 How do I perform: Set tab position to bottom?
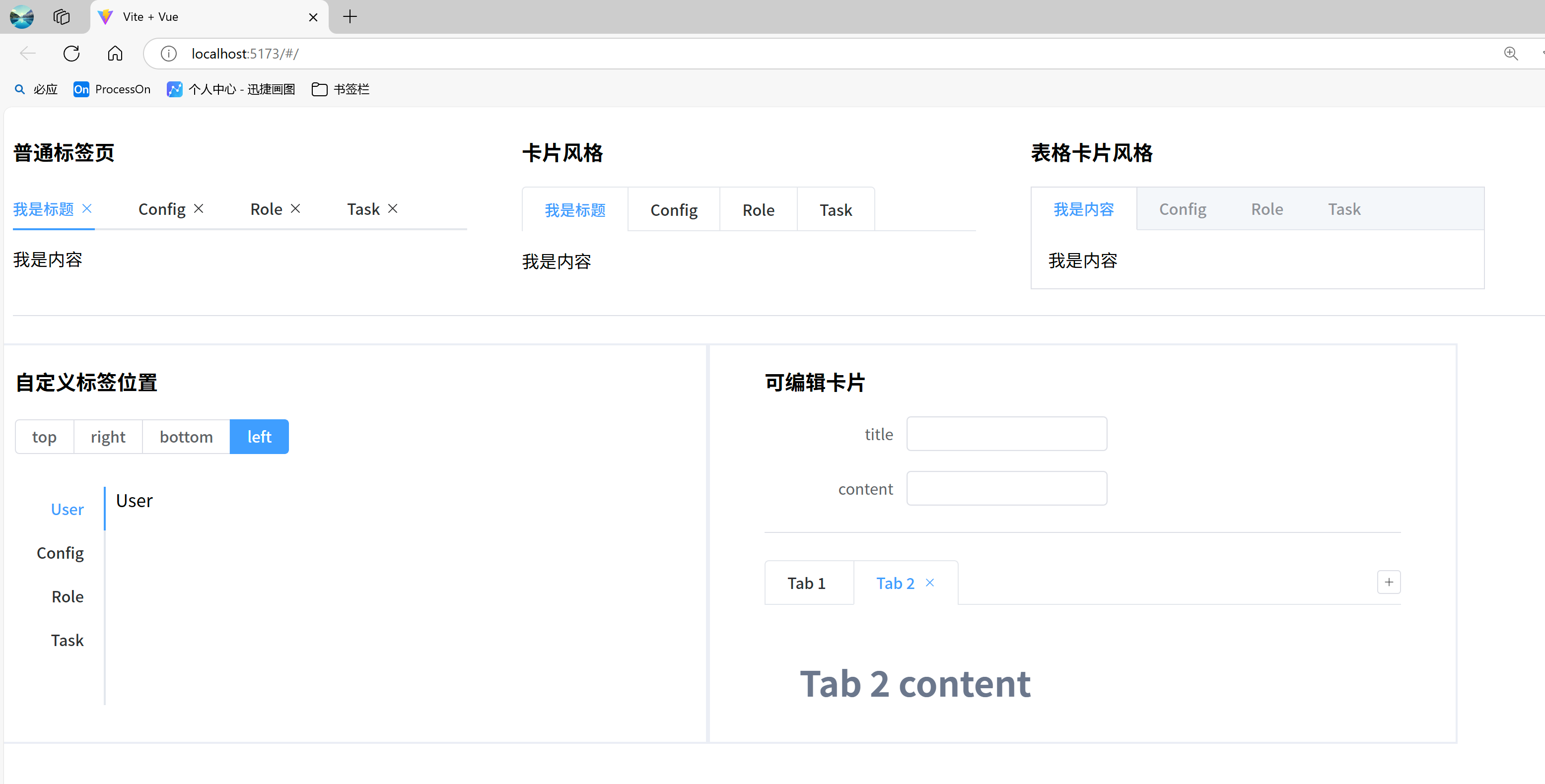coord(186,437)
